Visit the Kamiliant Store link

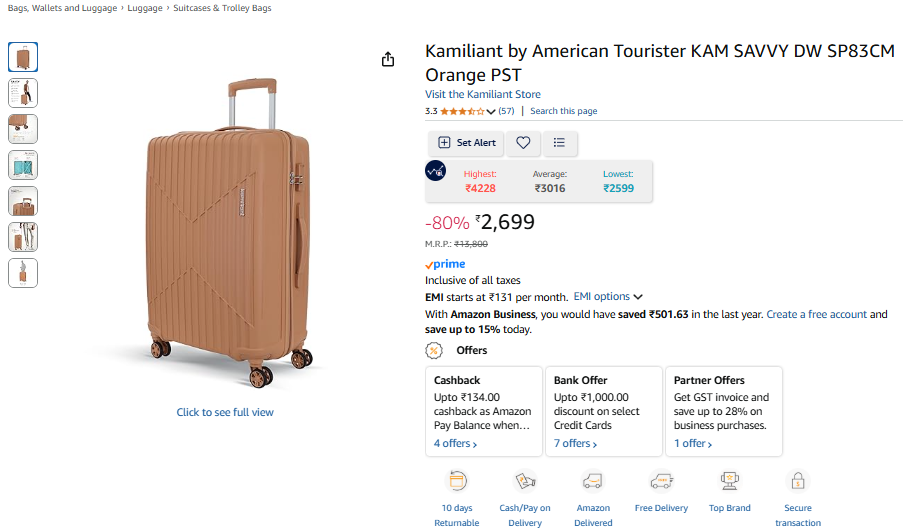tap(483, 94)
